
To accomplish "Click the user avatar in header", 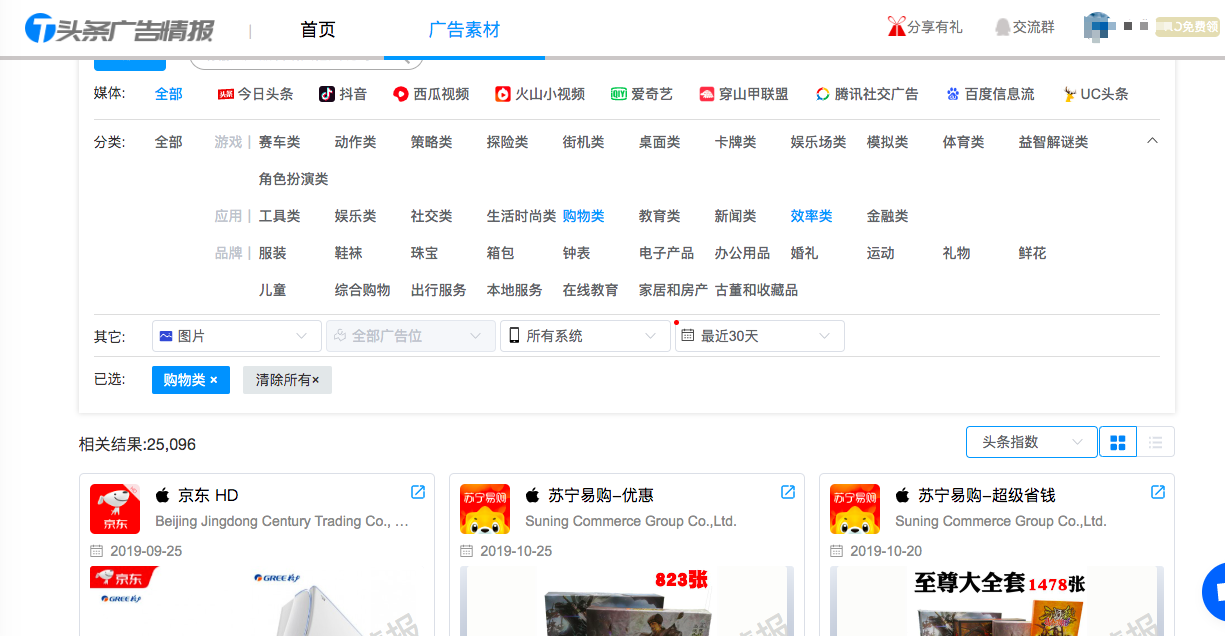I will tap(1098, 27).
